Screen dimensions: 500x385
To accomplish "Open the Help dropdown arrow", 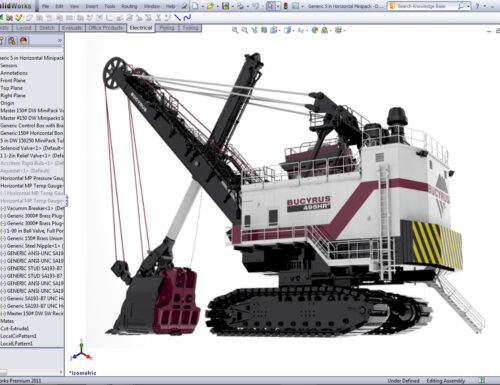I will click(x=484, y=6).
